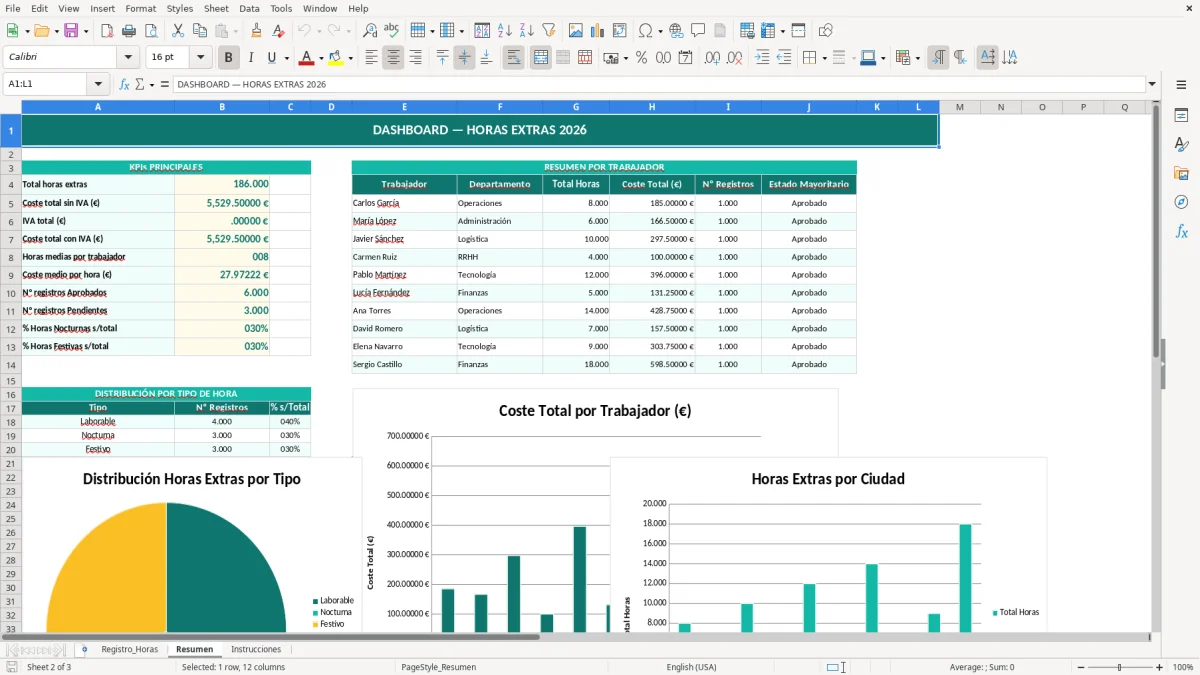Open Conditional Formatting dropdown arrow
The width and height of the screenshot is (1200, 675).
tap(917, 58)
